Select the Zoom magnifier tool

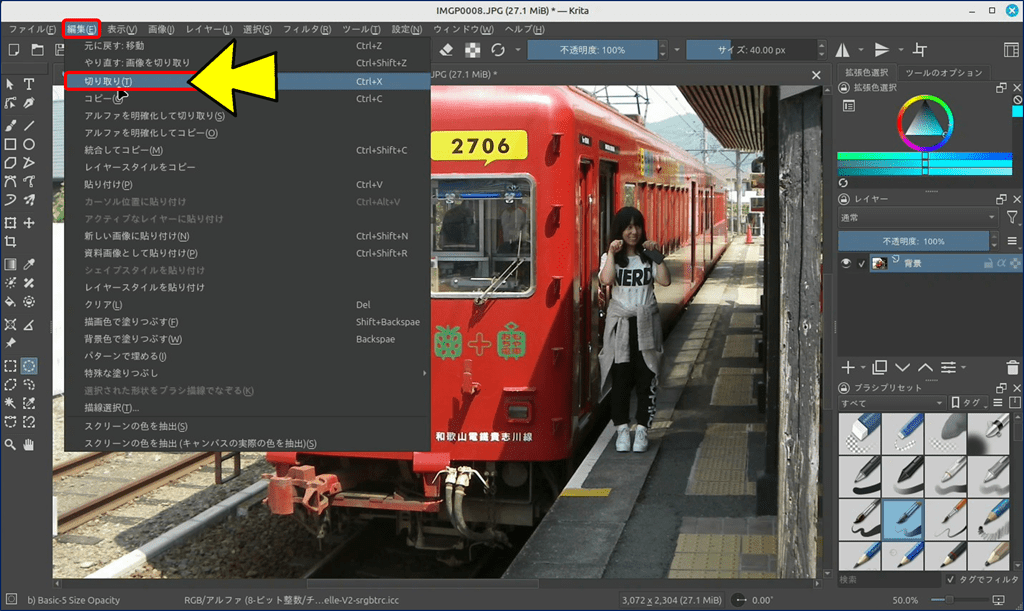click(x=10, y=443)
